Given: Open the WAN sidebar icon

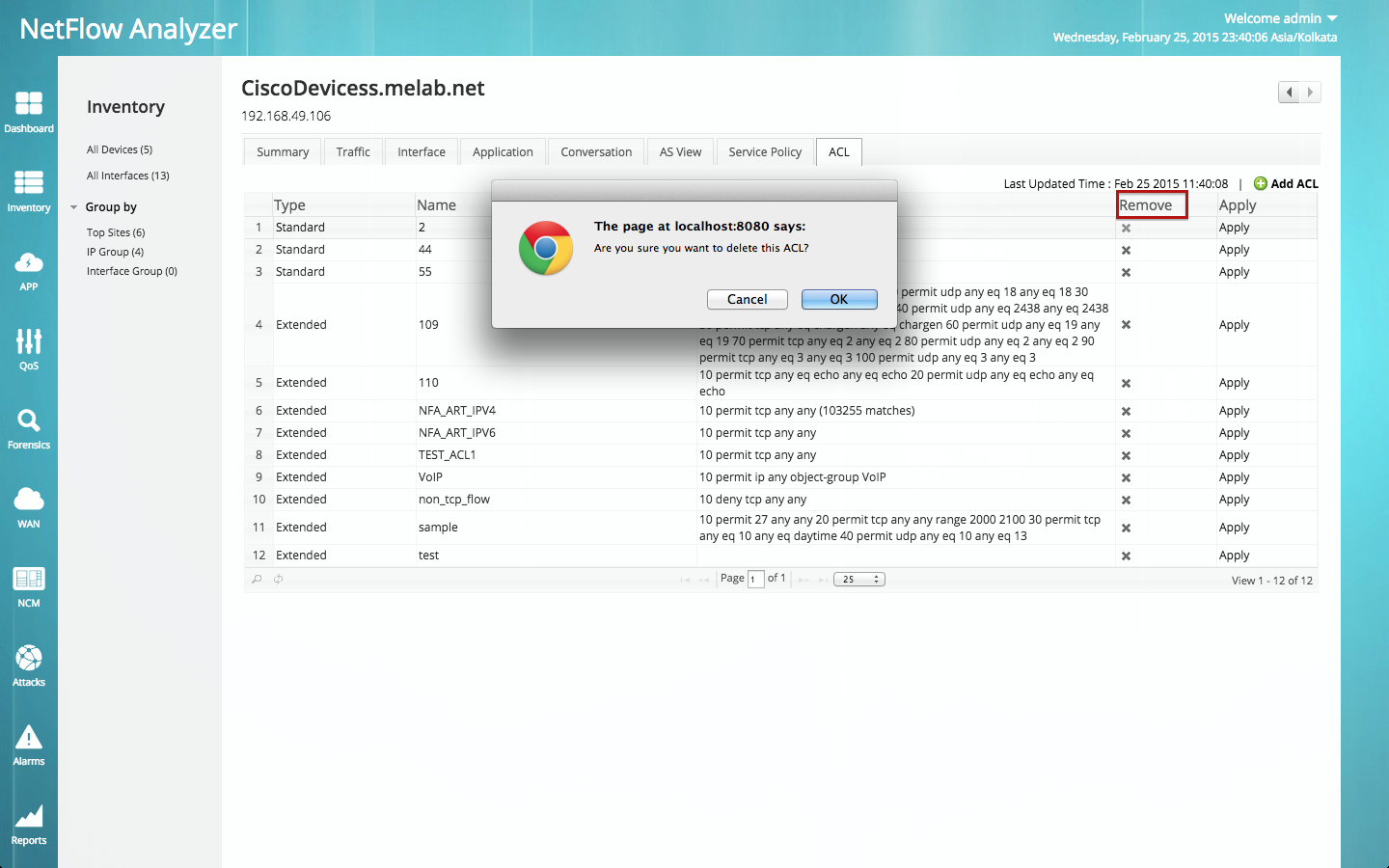Looking at the screenshot, I should (x=29, y=507).
